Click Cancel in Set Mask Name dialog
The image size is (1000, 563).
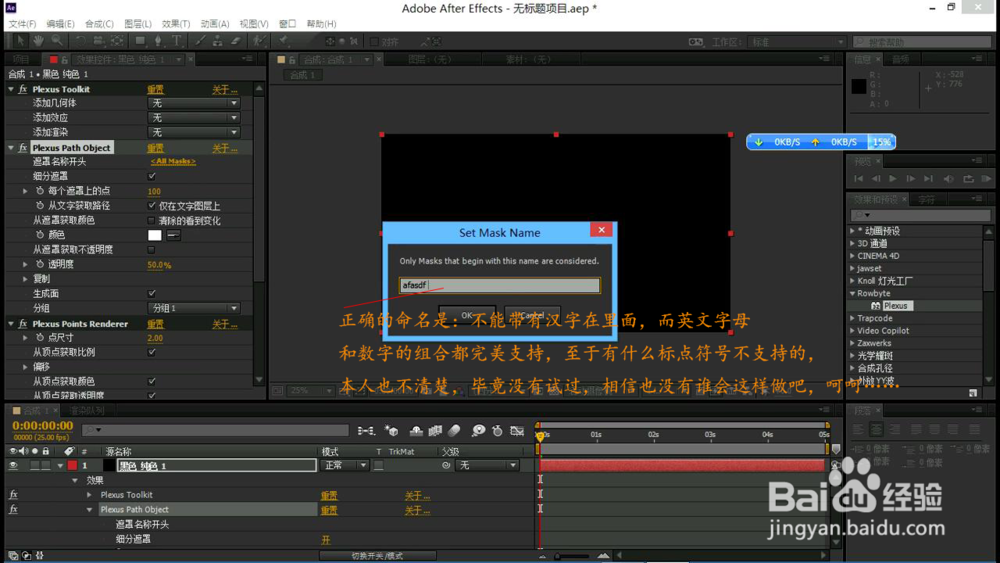tap(532, 316)
